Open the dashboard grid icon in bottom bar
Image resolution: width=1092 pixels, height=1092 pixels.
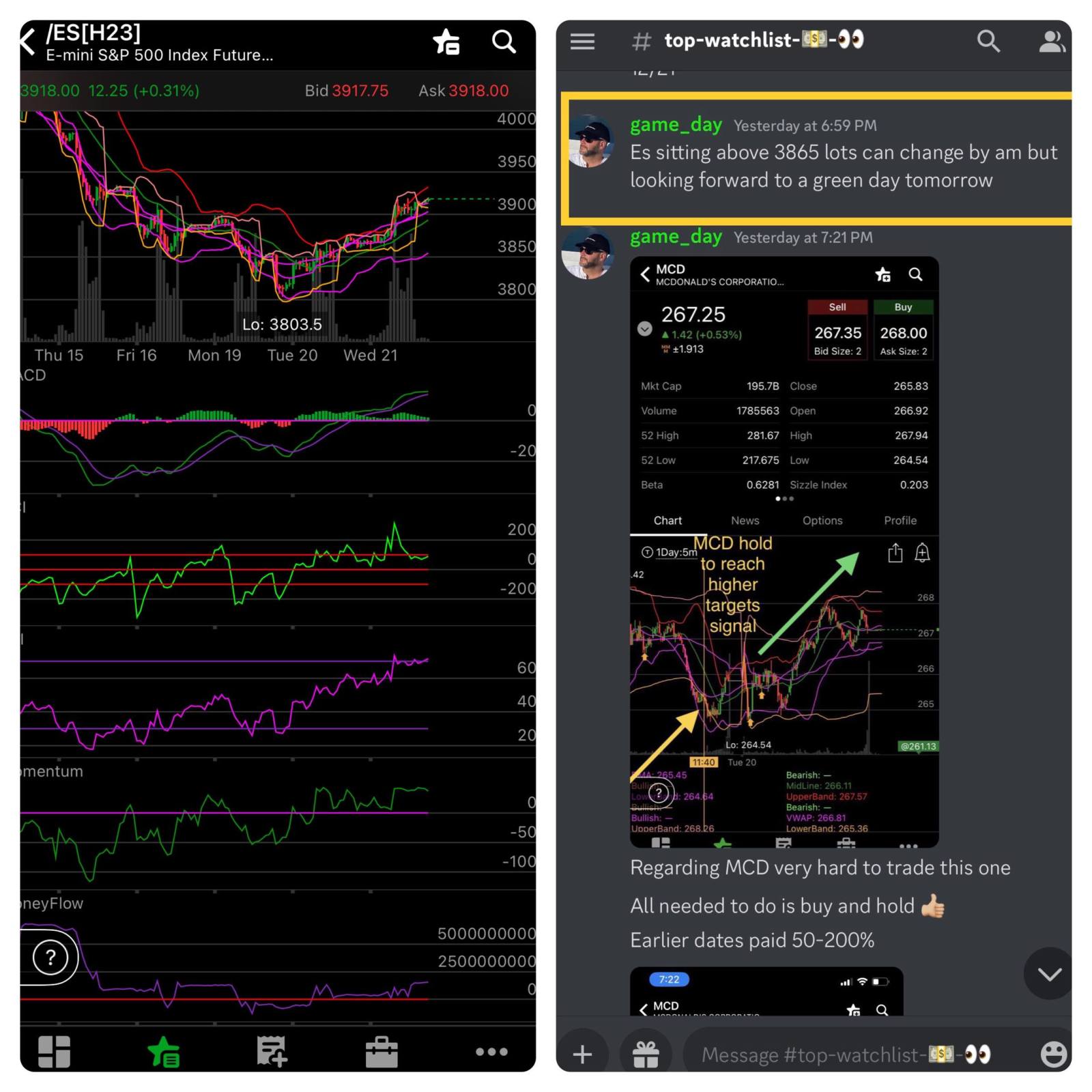[x=55, y=1051]
